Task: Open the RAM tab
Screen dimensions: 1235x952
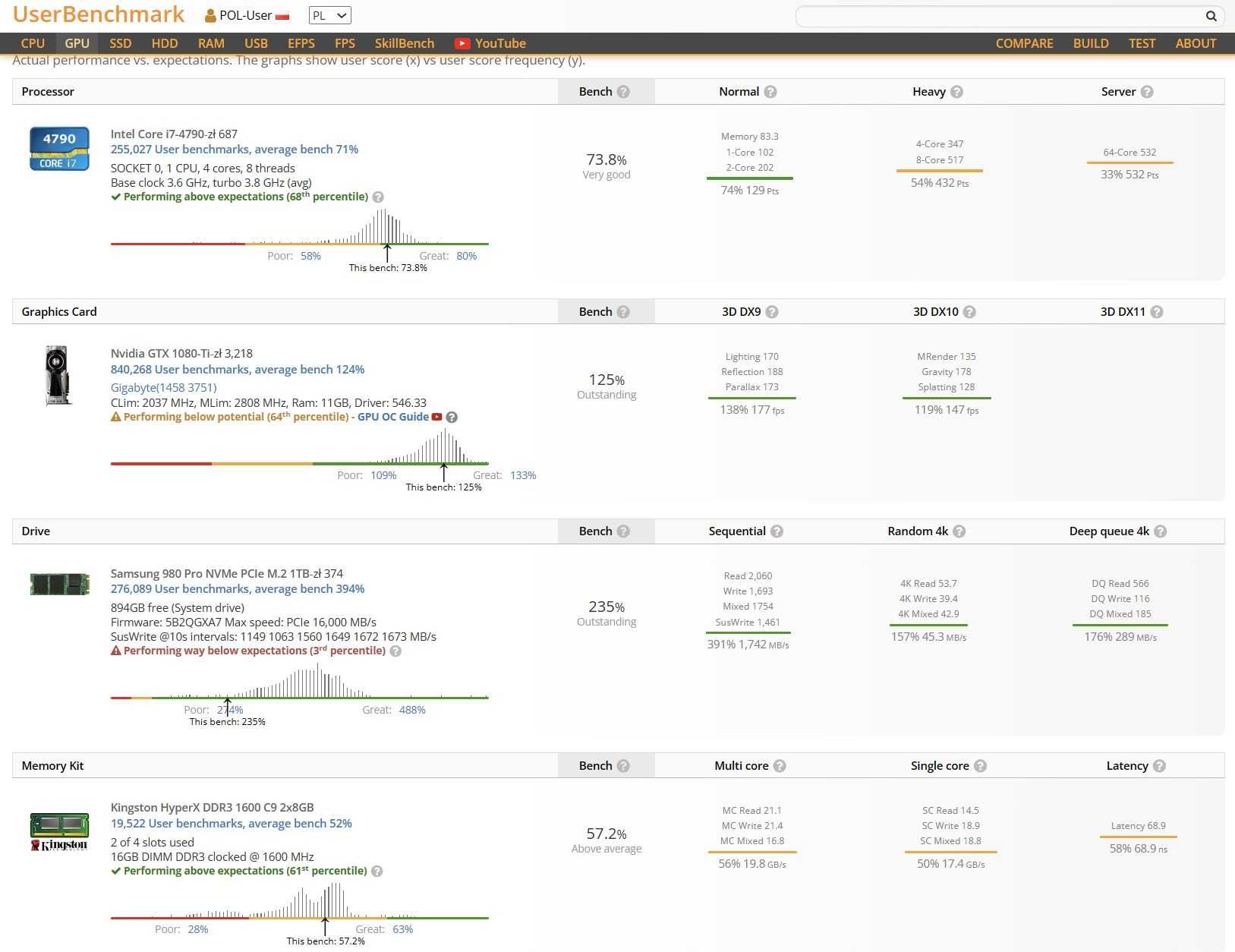Action: click(211, 43)
